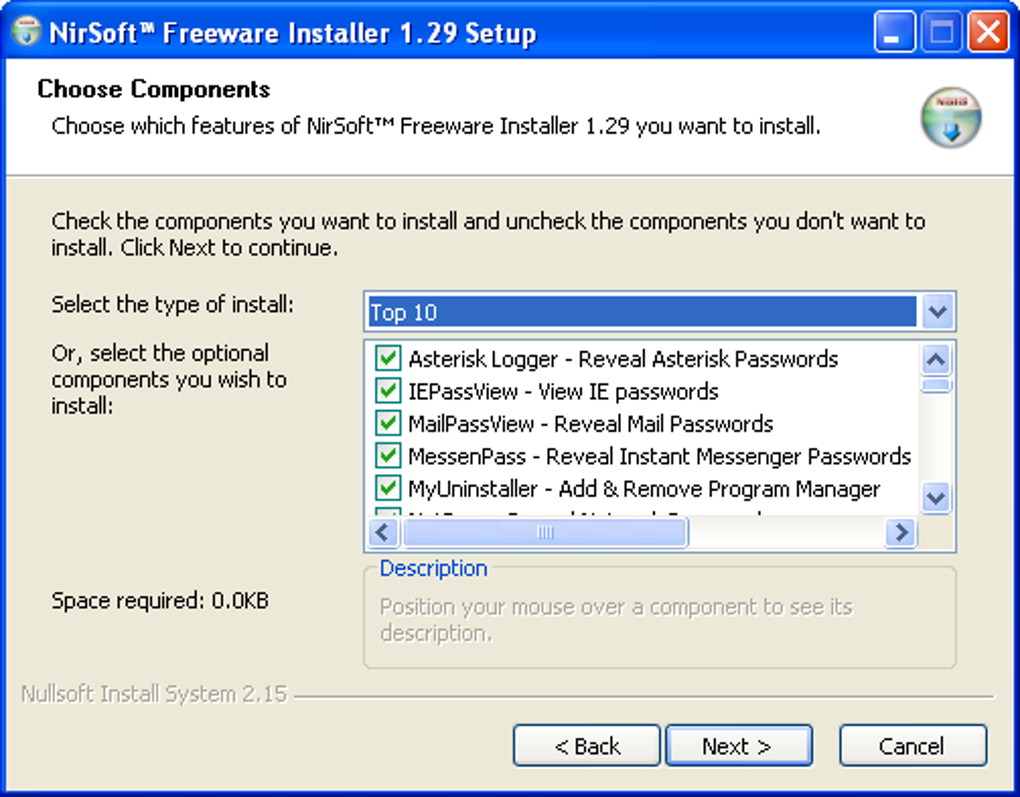Image resolution: width=1020 pixels, height=797 pixels.
Task: Toggle MailPassView checkbox
Action: point(388,424)
